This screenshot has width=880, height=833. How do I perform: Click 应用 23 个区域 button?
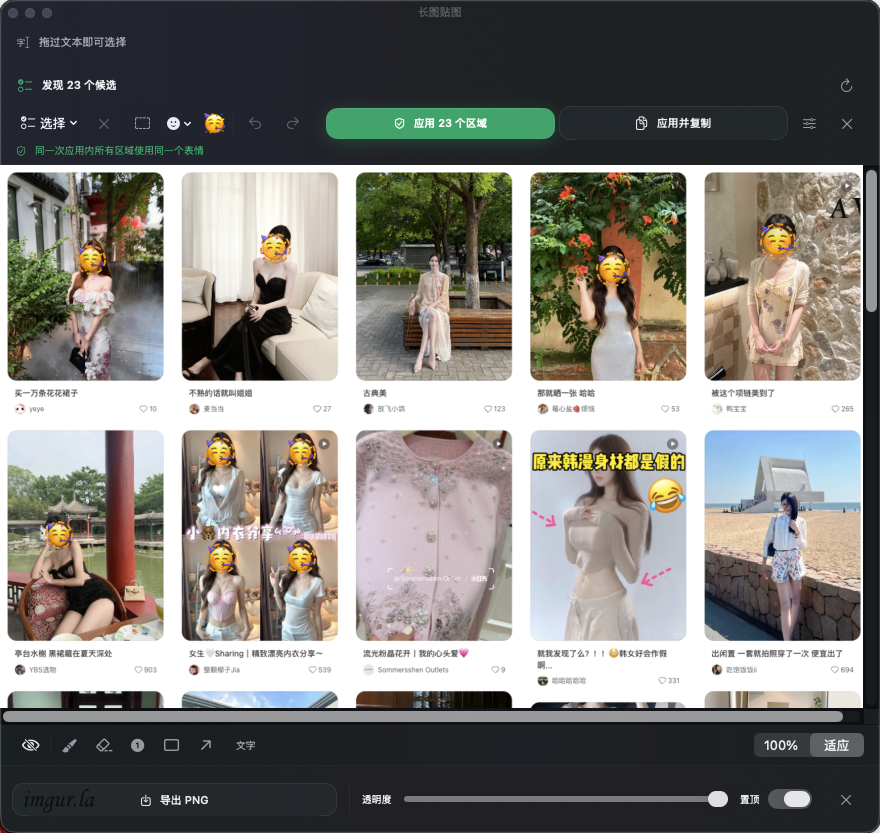click(x=441, y=123)
